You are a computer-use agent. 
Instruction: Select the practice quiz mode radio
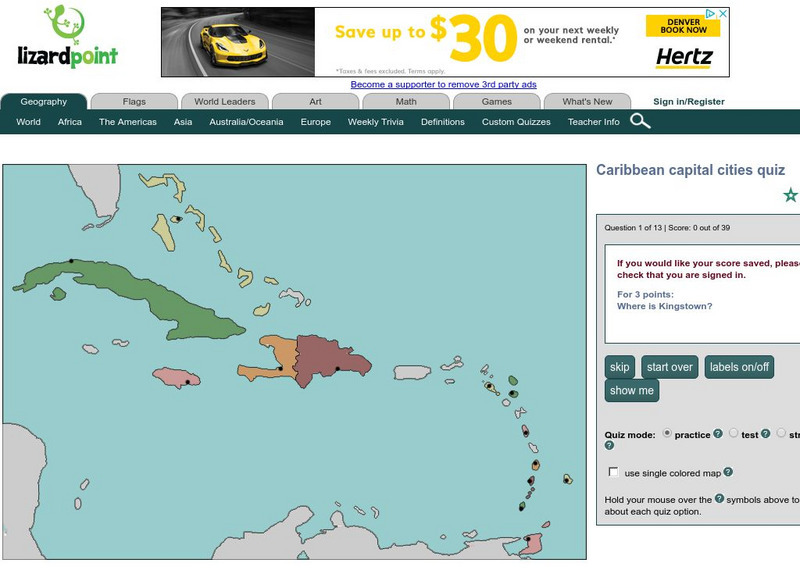point(666,433)
